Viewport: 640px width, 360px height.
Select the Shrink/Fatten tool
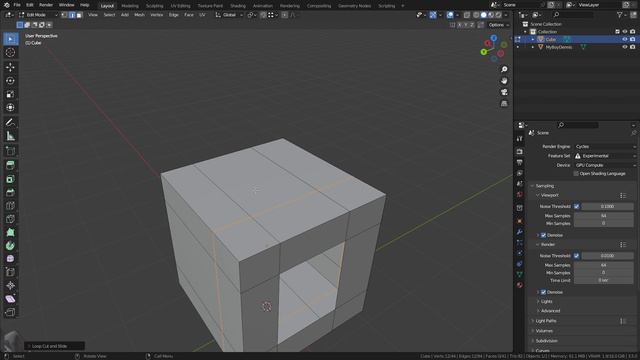click(x=10, y=285)
